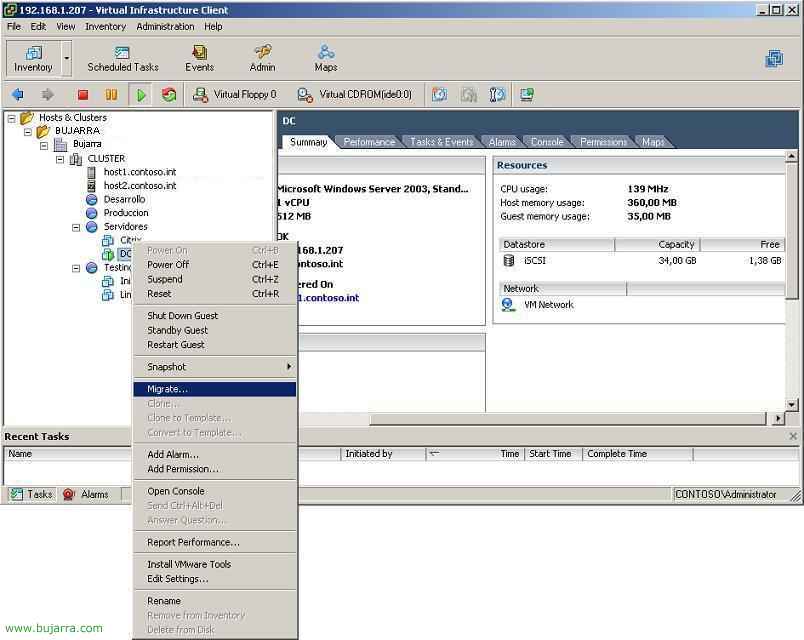Switch to the Summary tab
This screenshot has width=804, height=640.
pos(308,142)
